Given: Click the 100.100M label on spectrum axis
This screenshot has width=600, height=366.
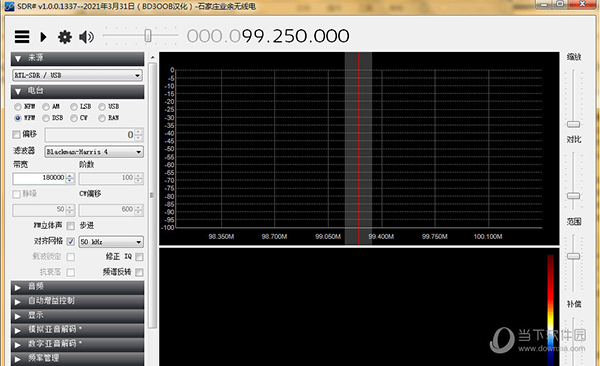Looking at the screenshot, I should click(488, 237).
